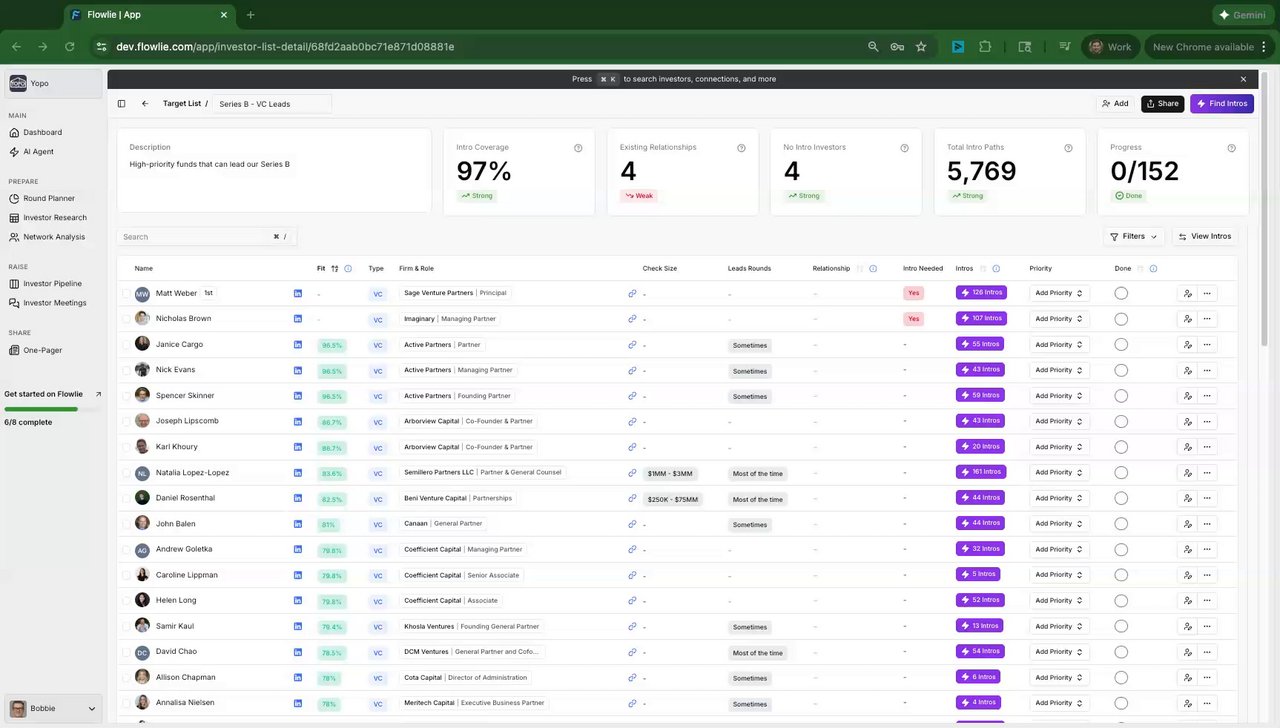The height and width of the screenshot is (728, 1280).
Task: Open the link icon for Daniel Rosenthal
Action: [632, 498]
